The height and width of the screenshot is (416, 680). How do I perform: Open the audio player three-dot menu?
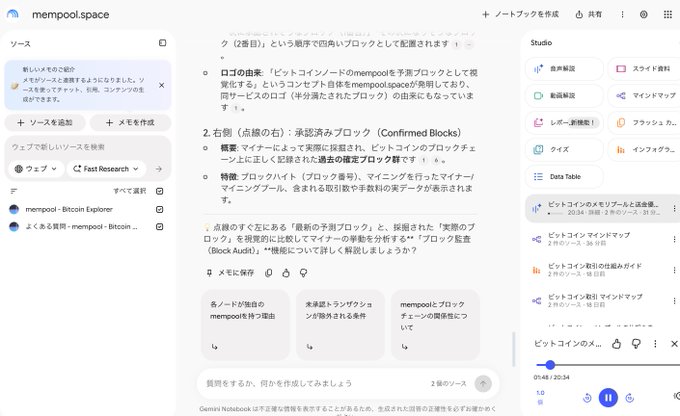(x=655, y=344)
